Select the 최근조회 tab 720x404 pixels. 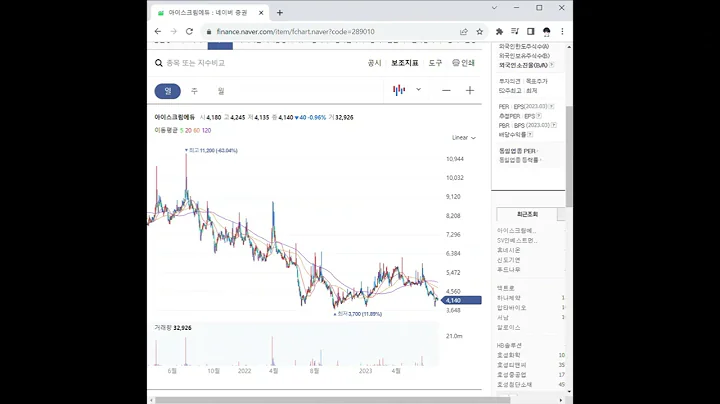527,214
